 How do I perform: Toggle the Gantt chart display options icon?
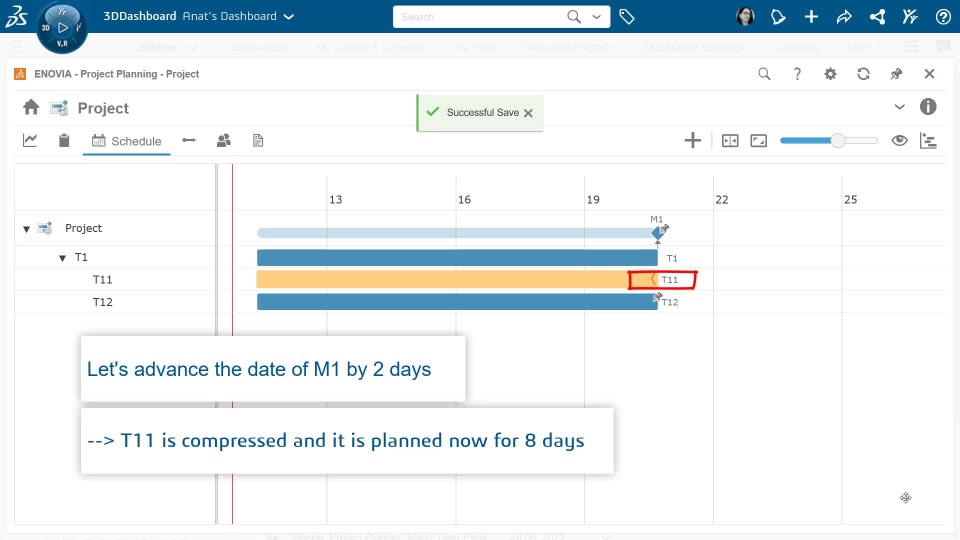pos(928,141)
